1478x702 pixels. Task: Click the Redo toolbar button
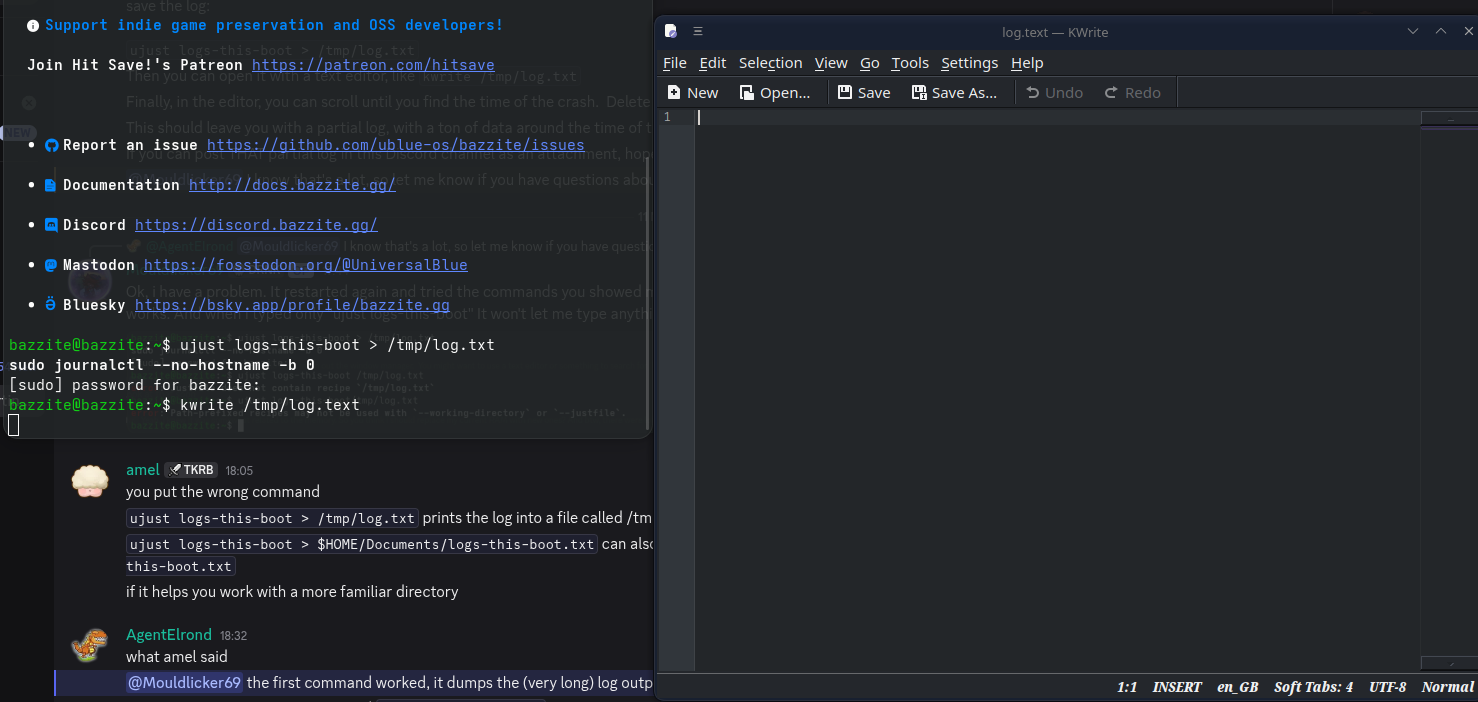point(1133,92)
